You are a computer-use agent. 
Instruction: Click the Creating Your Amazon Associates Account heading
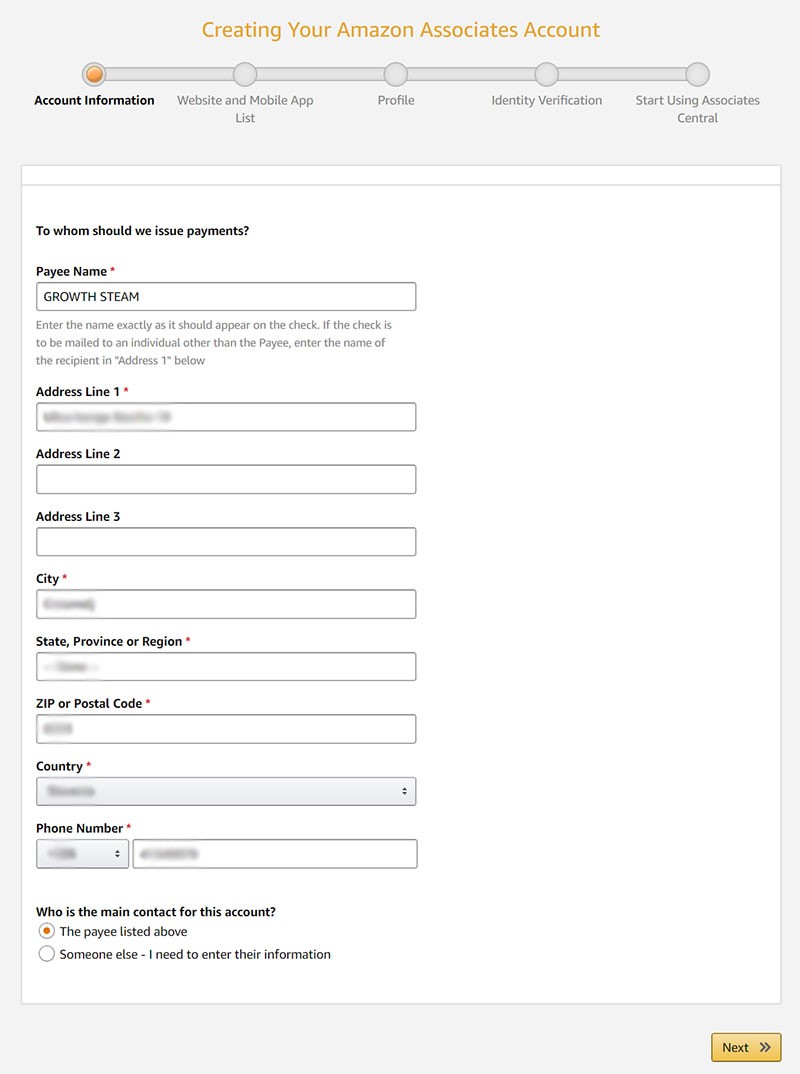tap(400, 30)
